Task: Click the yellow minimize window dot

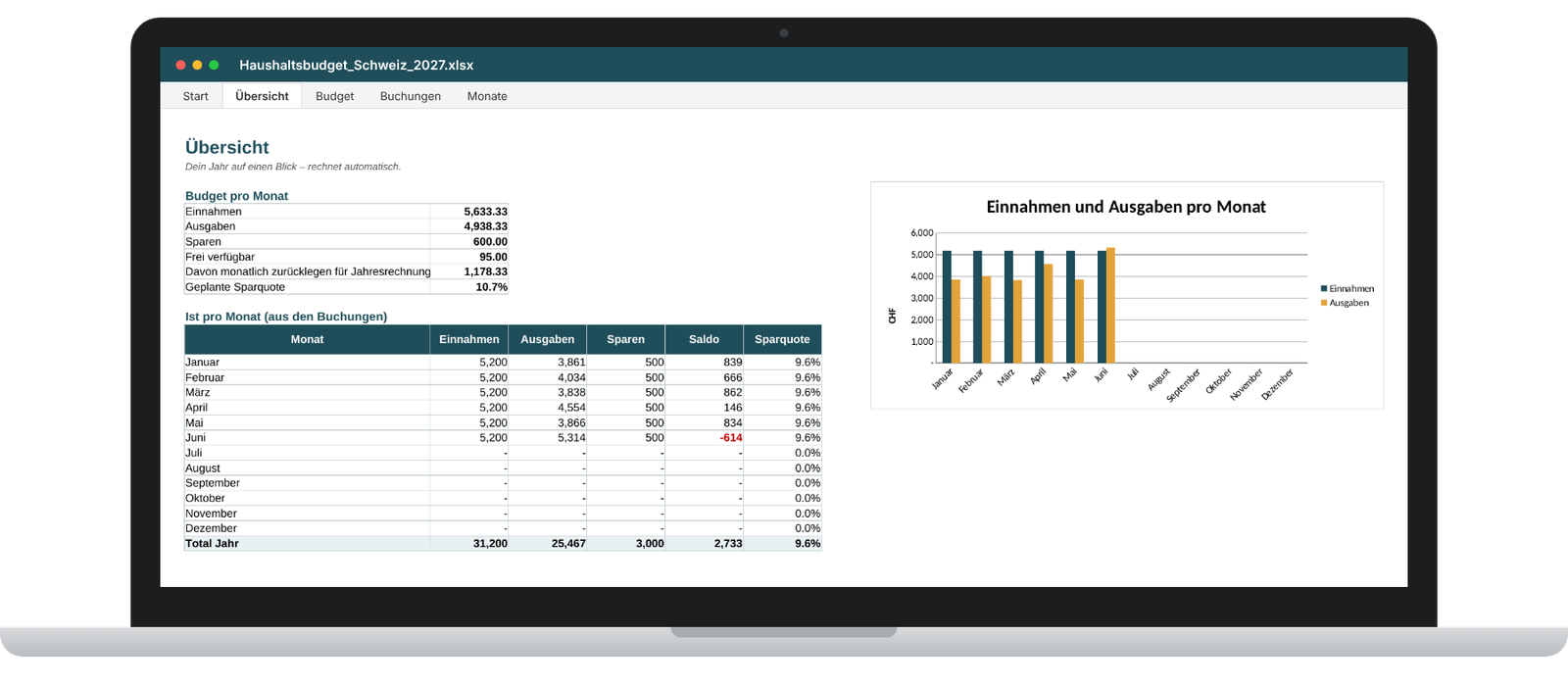Action: coord(197,65)
